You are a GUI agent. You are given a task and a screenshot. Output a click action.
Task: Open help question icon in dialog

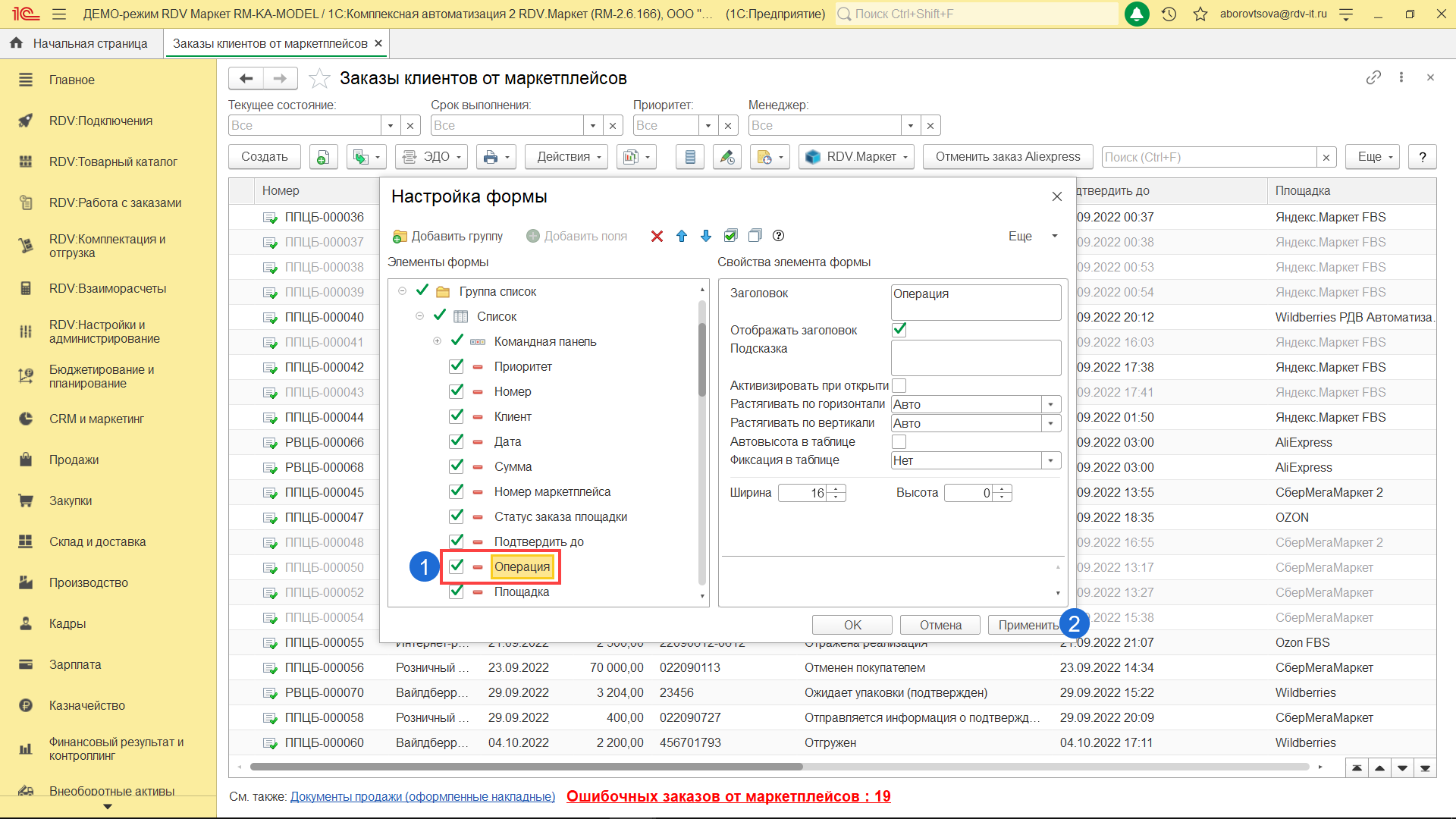click(x=778, y=236)
